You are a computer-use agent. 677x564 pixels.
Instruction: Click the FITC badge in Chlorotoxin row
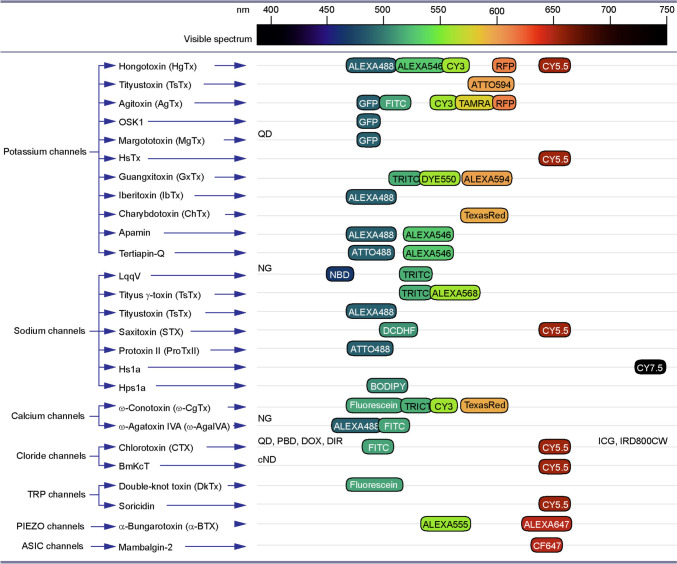[x=378, y=447]
